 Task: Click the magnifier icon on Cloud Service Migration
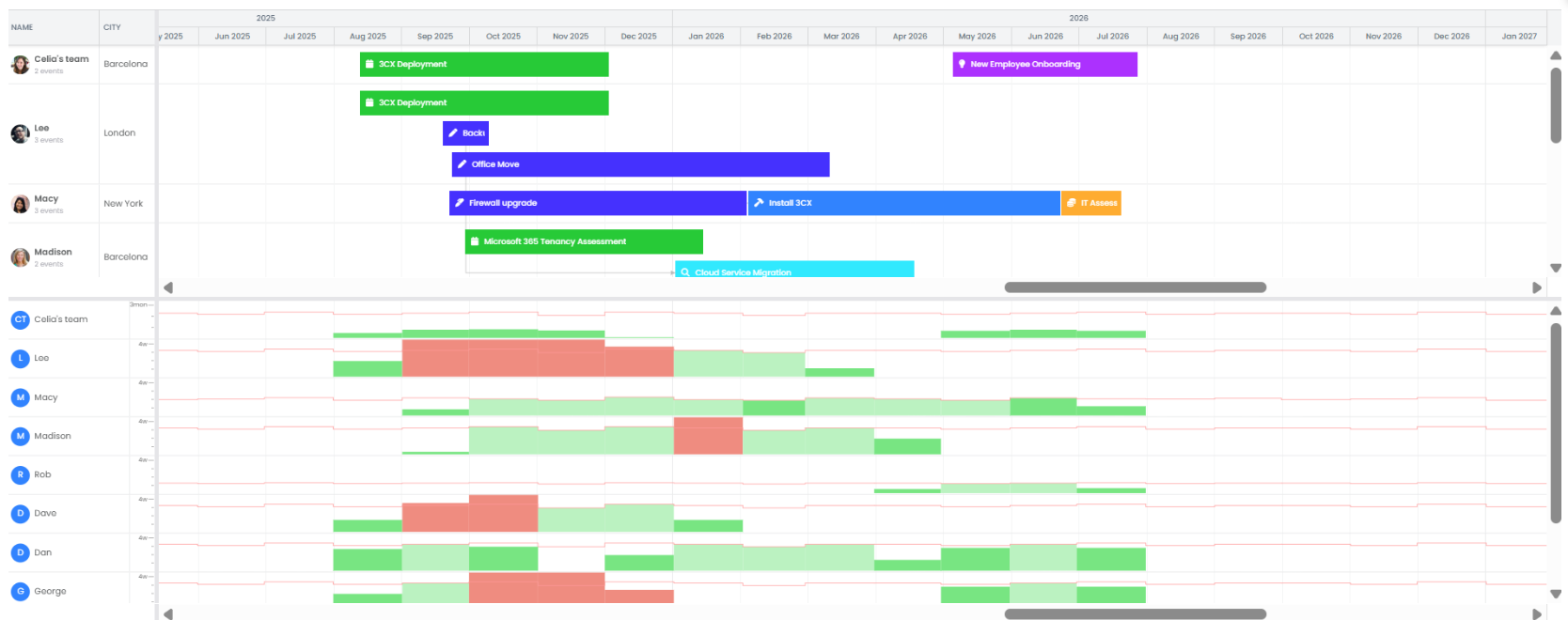(x=685, y=272)
